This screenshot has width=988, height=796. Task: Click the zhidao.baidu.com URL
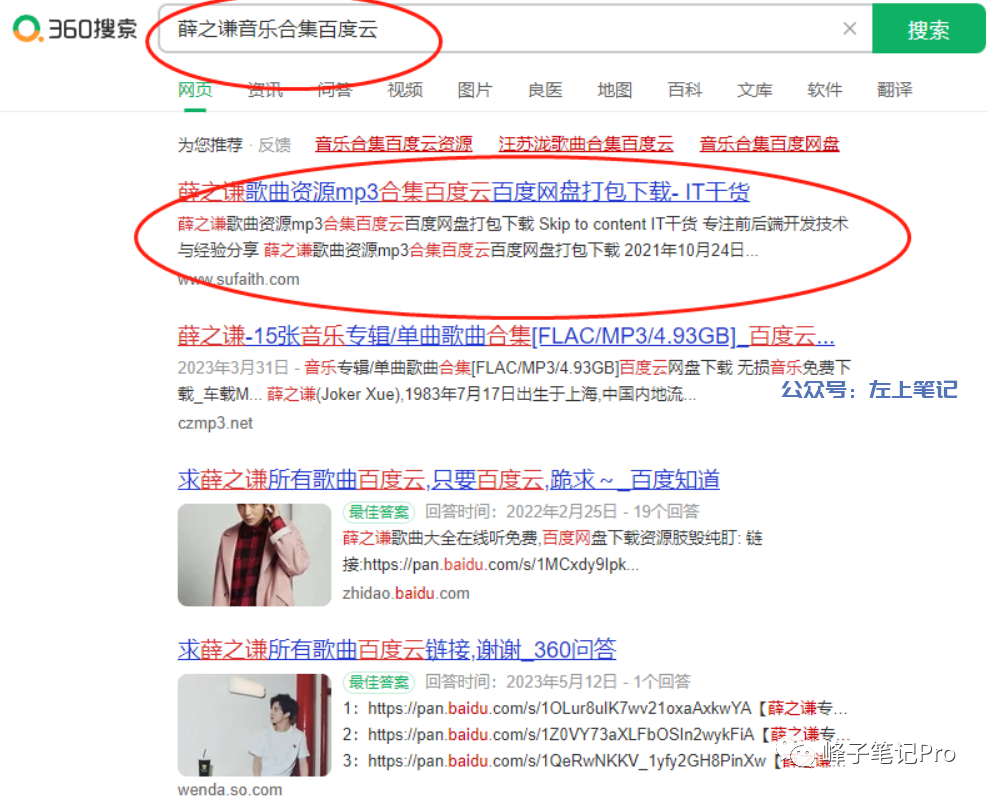(x=406, y=593)
